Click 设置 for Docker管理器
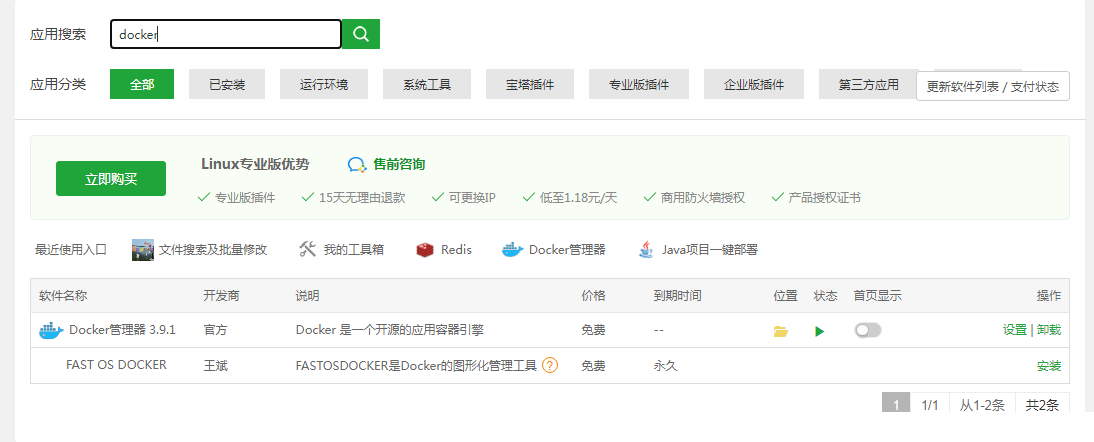1094x442 pixels. point(1014,330)
